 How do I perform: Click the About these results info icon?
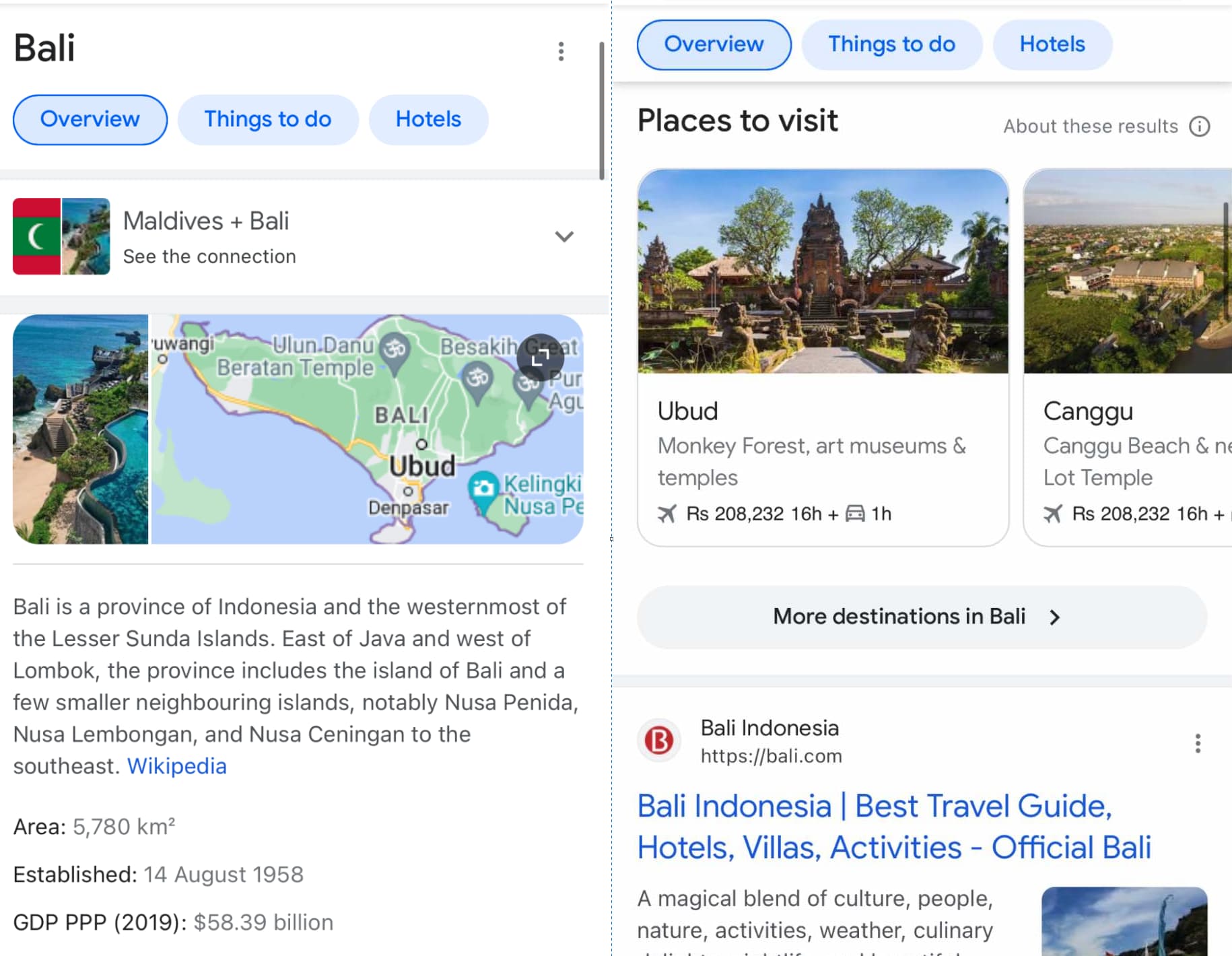point(1199,126)
